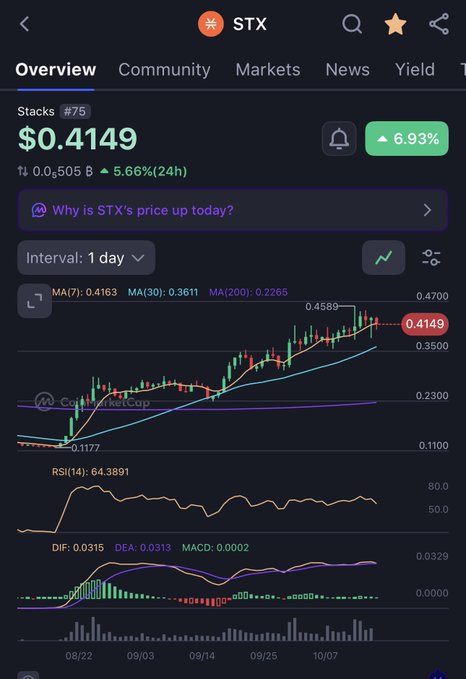Switch chart type with green line icon
This screenshot has height=679, width=466.
(383, 258)
